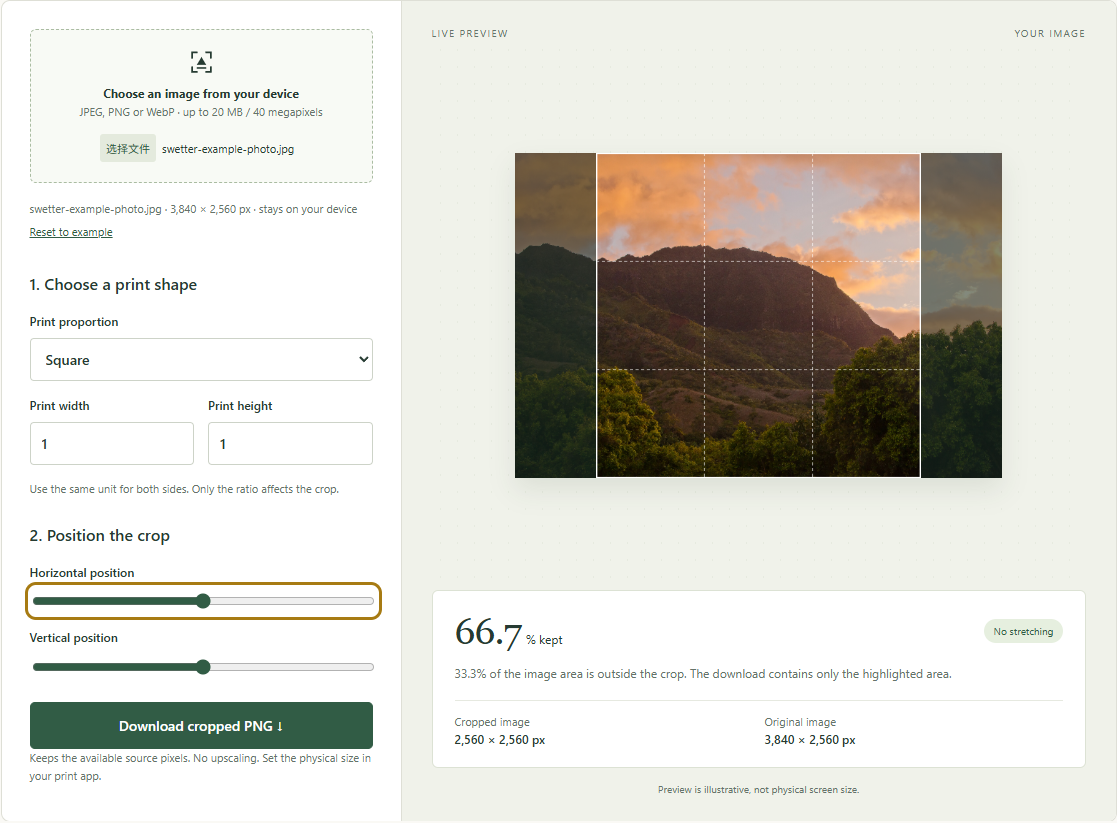Click the Print width input field
1117x823 pixels.
click(x=112, y=444)
